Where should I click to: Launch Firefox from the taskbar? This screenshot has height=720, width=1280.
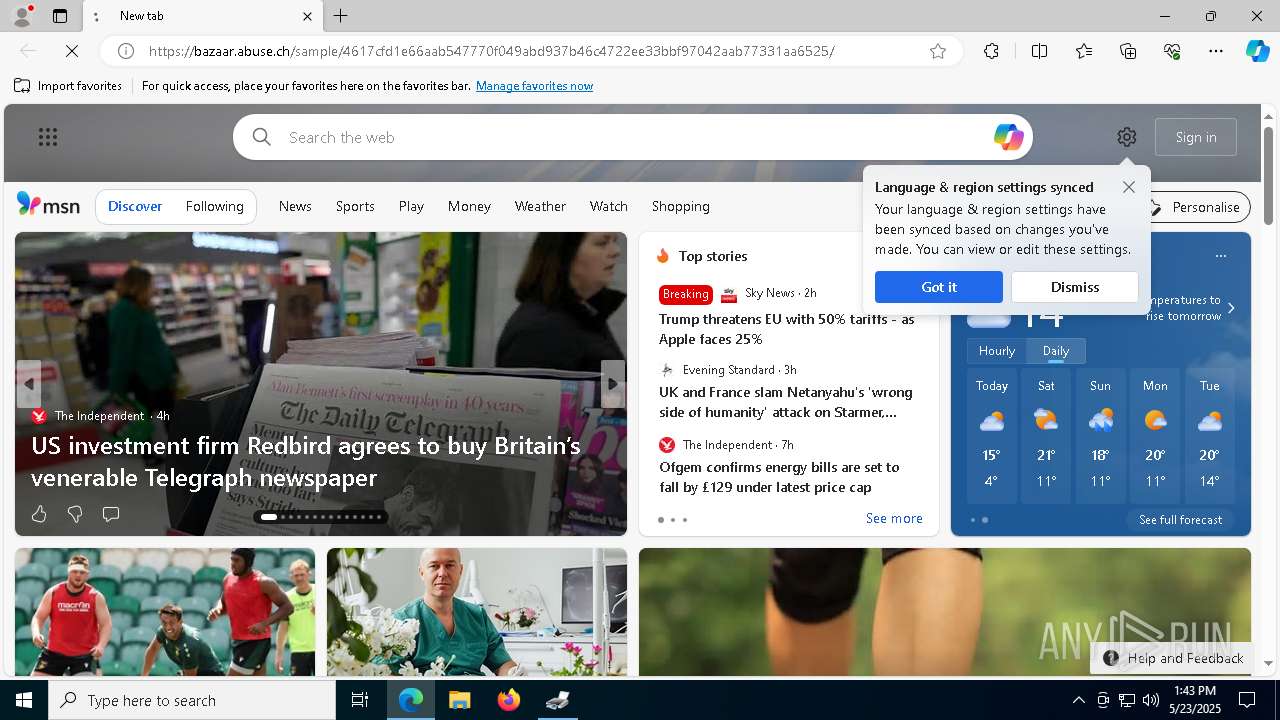pyautogui.click(x=509, y=701)
